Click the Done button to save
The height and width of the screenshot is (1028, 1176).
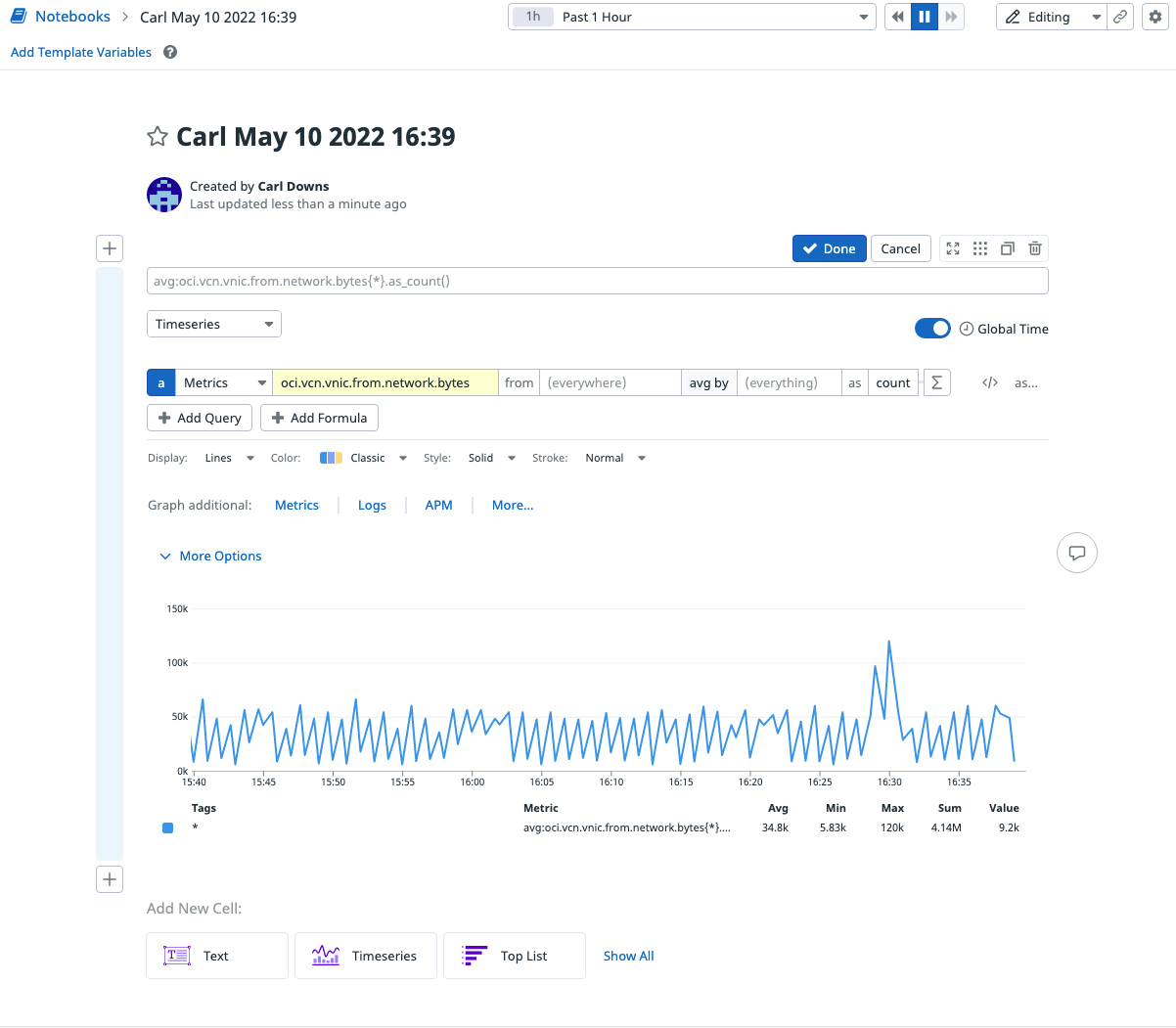pyautogui.click(x=829, y=248)
